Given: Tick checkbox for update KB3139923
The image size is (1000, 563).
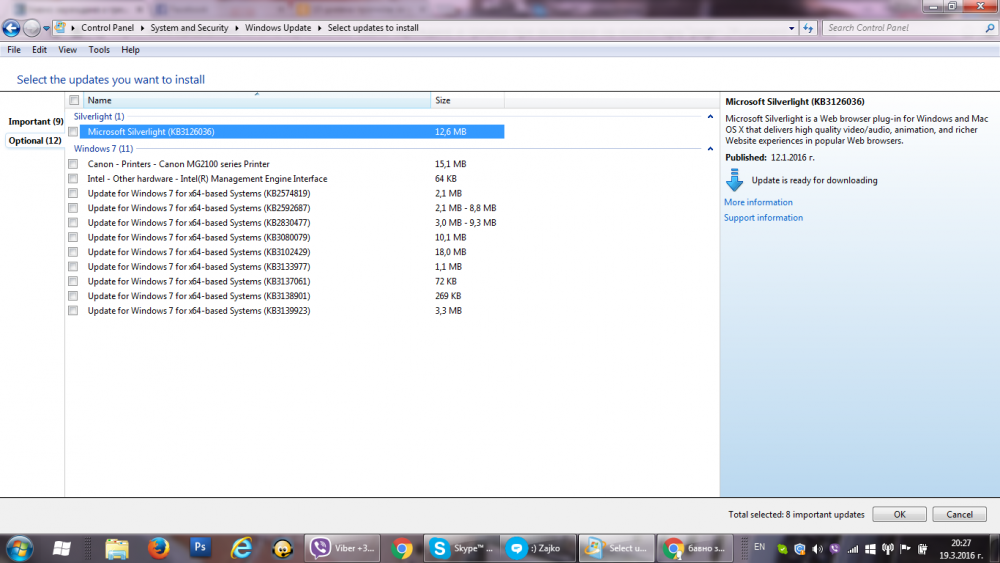Looking at the screenshot, I should 73,311.
